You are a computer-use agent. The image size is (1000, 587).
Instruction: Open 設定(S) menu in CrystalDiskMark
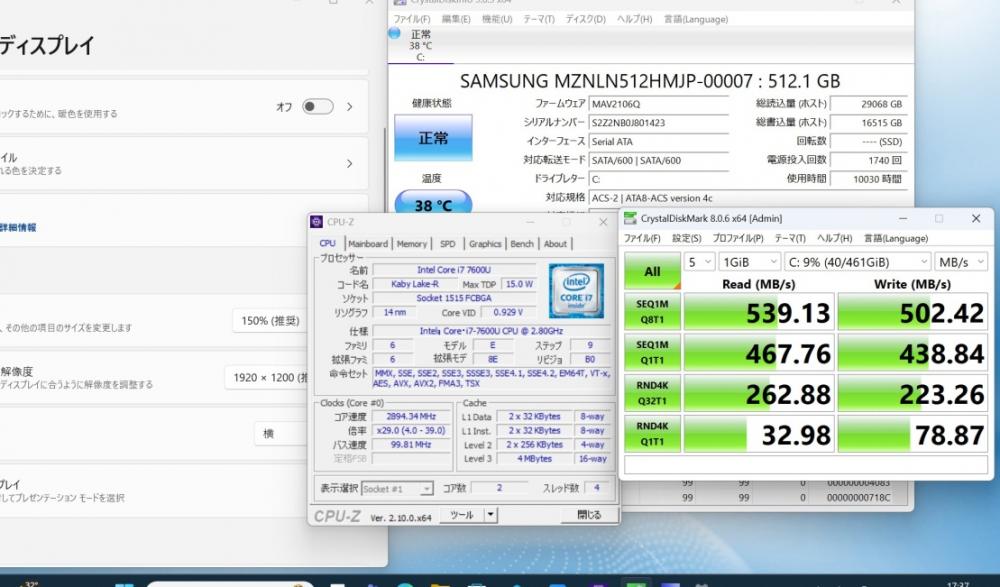(x=687, y=238)
